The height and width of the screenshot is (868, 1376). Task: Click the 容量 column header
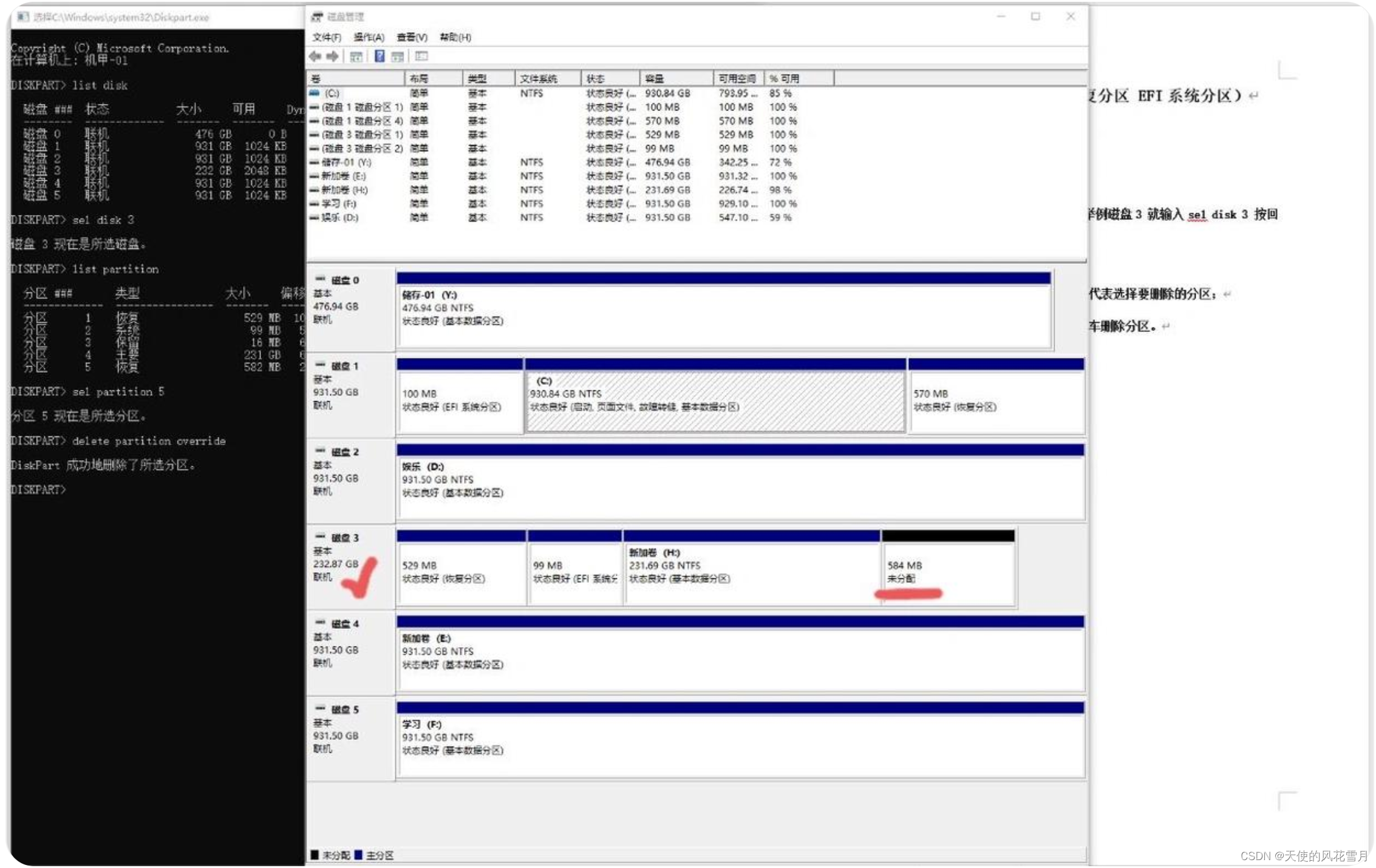(676, 78)
